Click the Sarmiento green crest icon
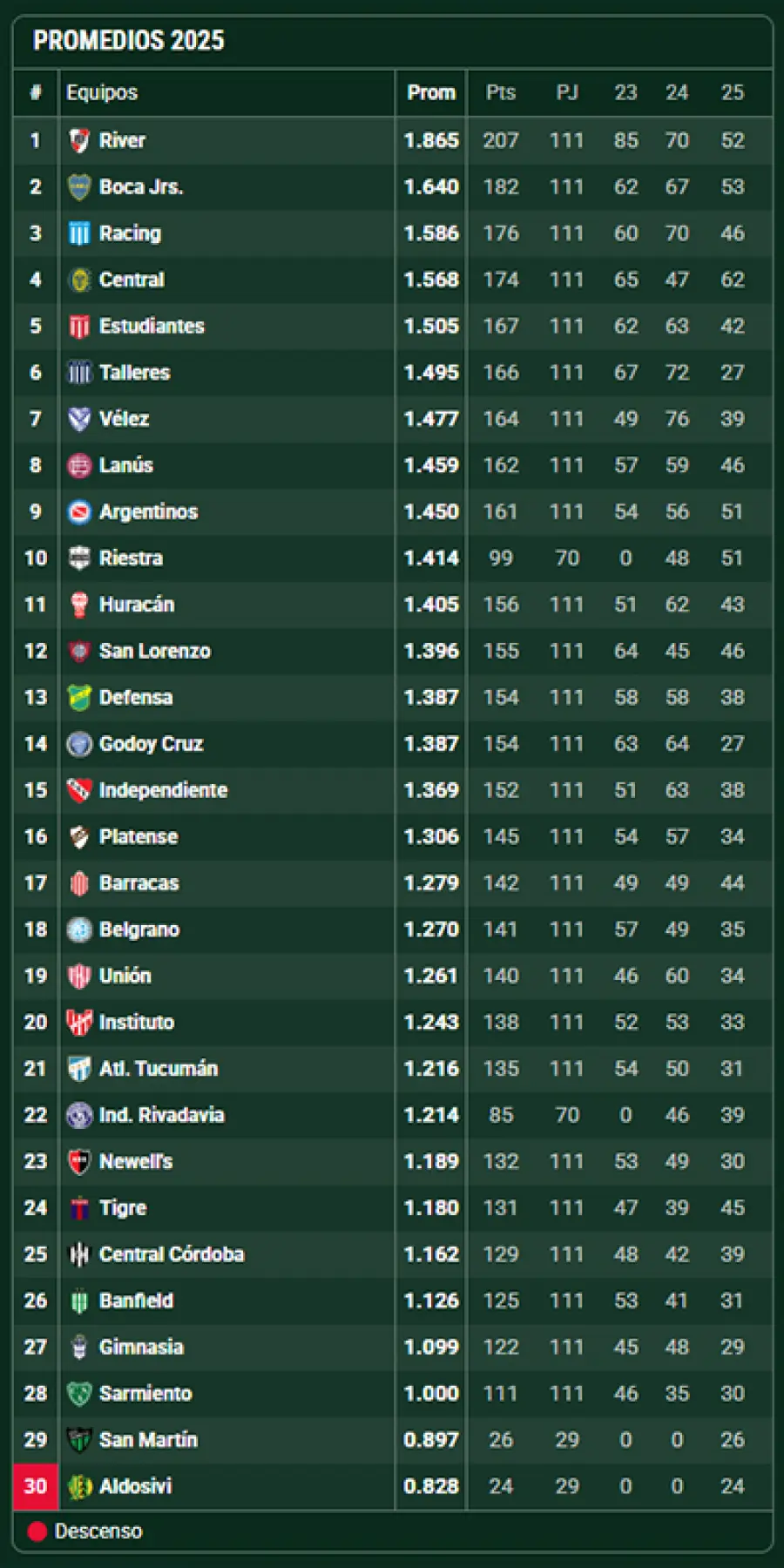This screenshot has width=784, height=1568. click(x=79, y=1393)
